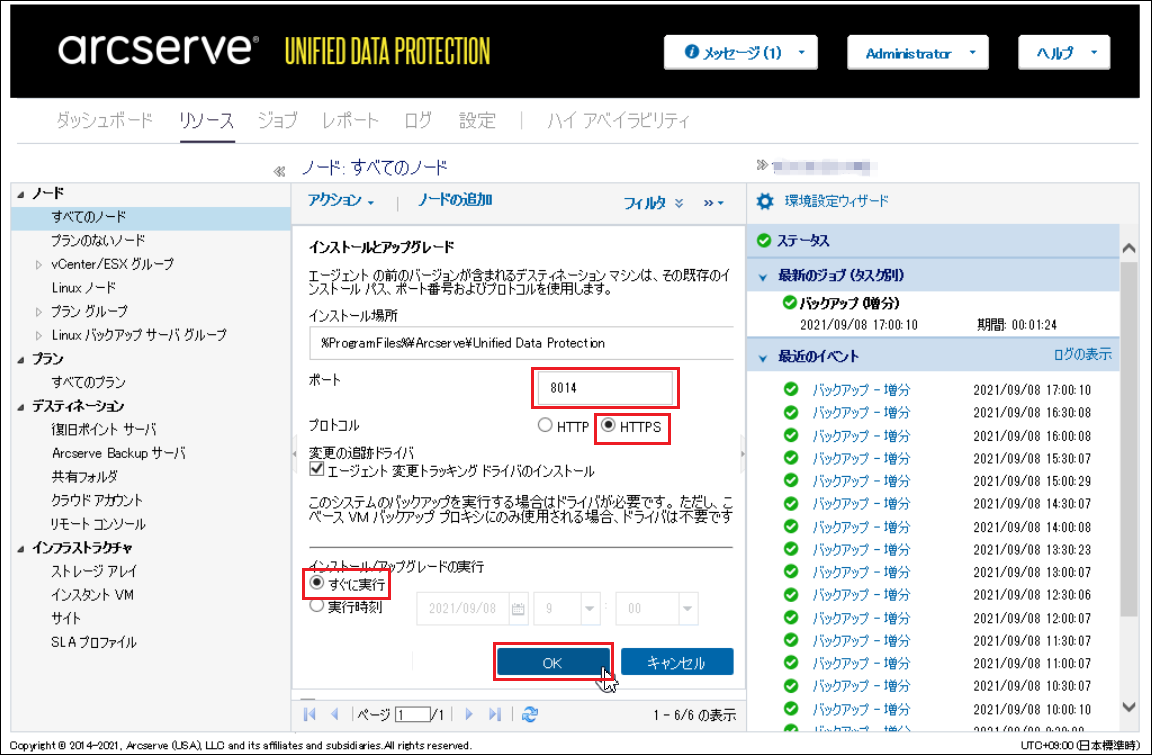Click the OK button
The image size is (1152, 755).
[552, 662]
